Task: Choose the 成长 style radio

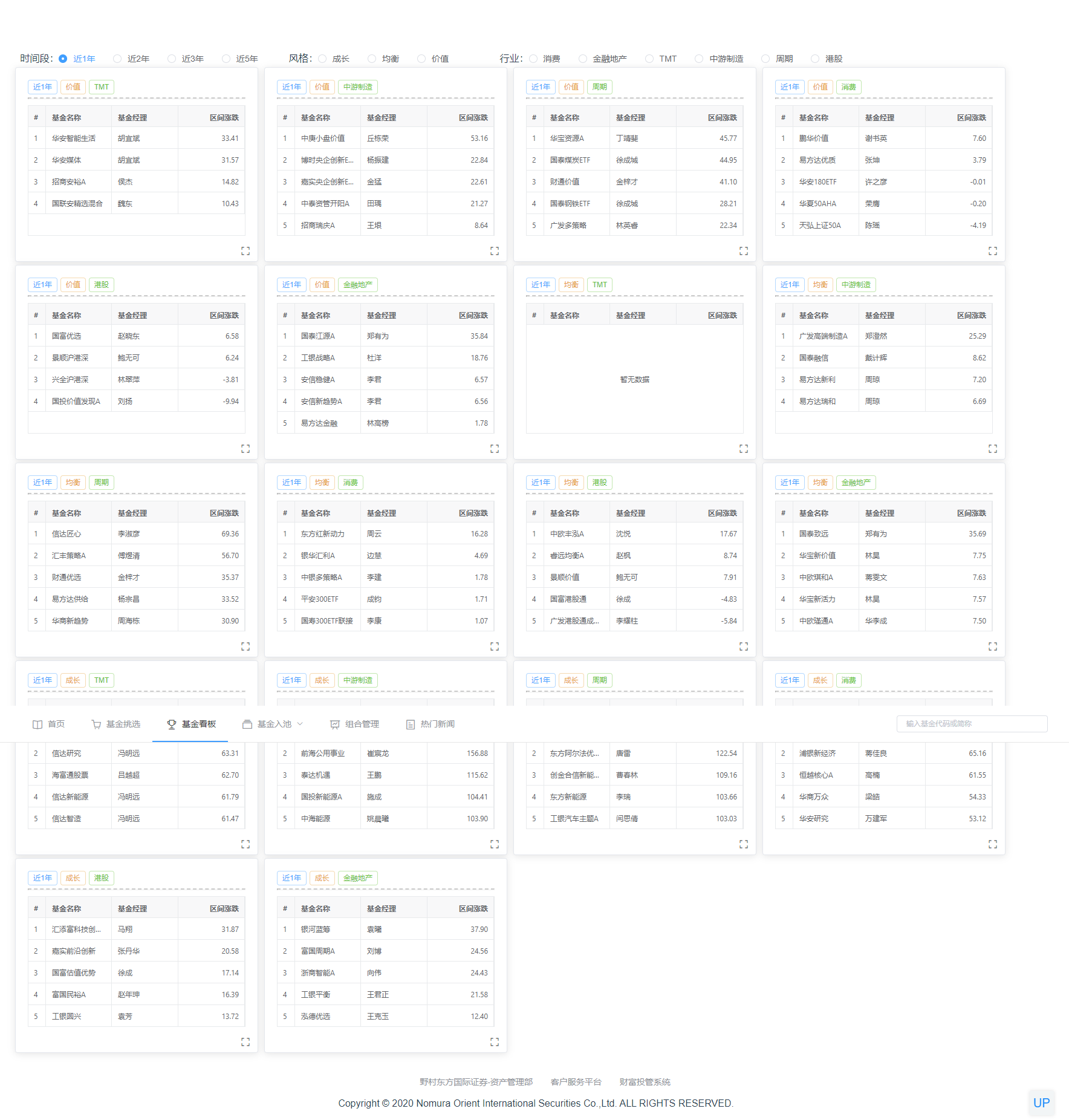Action: 322,59
